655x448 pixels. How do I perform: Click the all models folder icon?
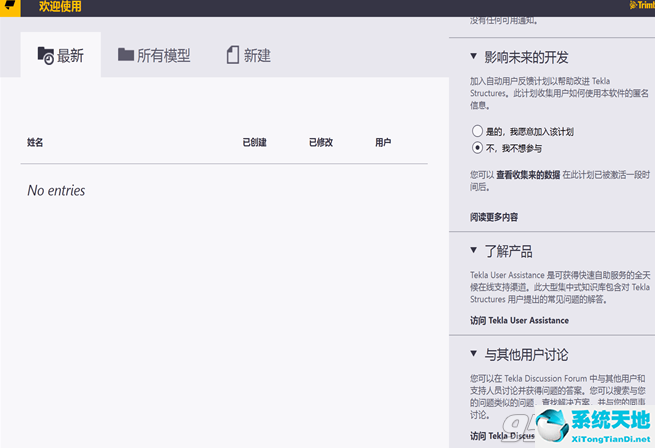126,54
